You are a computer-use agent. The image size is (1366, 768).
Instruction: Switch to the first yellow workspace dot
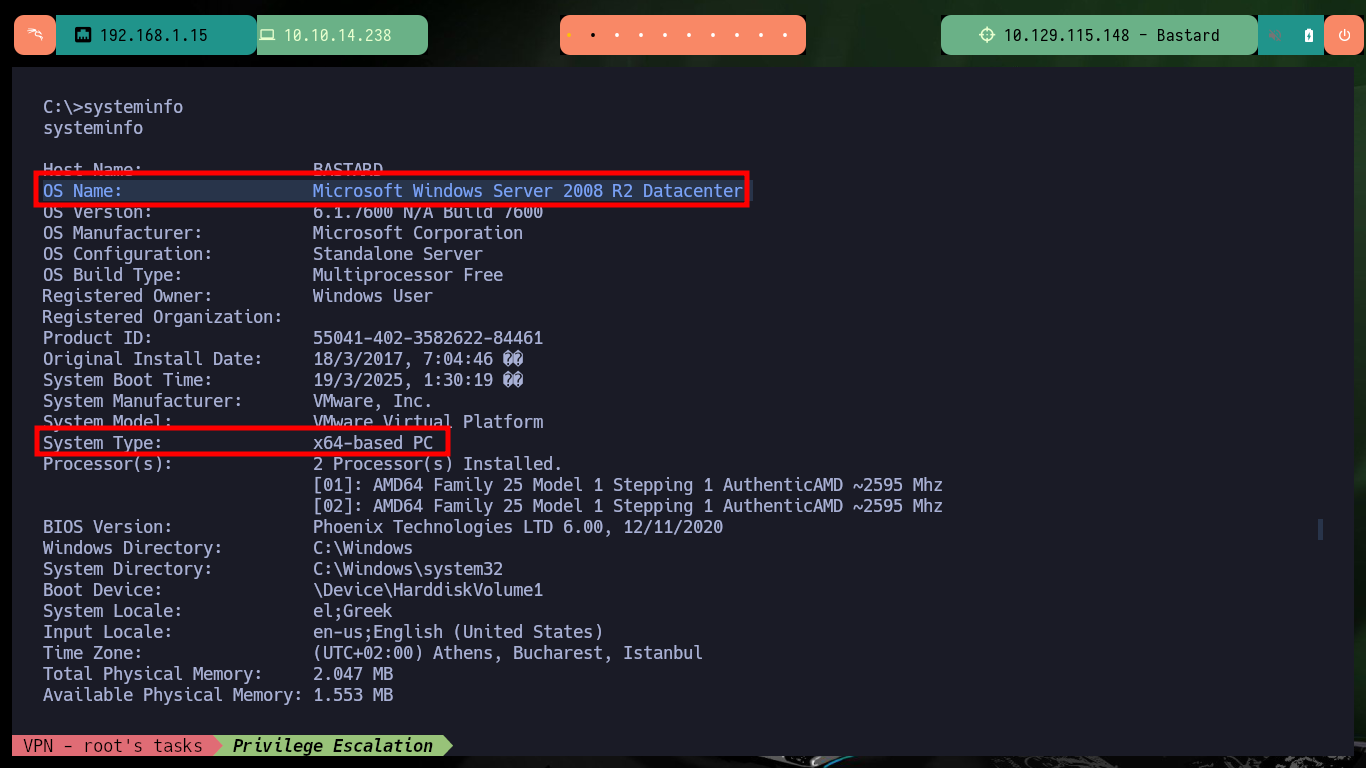click(x=569, y=35)
